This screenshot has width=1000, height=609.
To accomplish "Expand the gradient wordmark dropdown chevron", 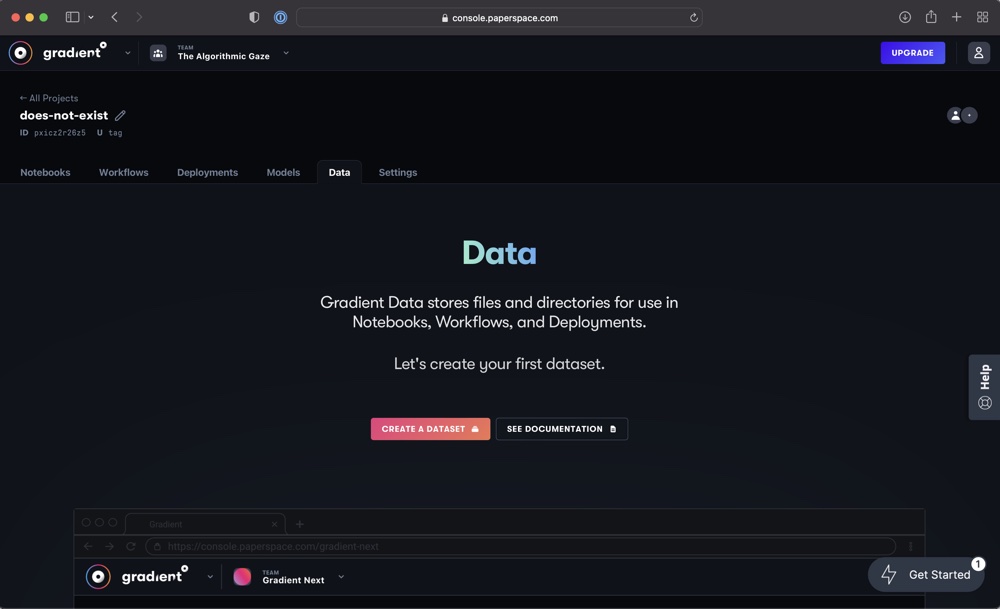I will point(127,53).
